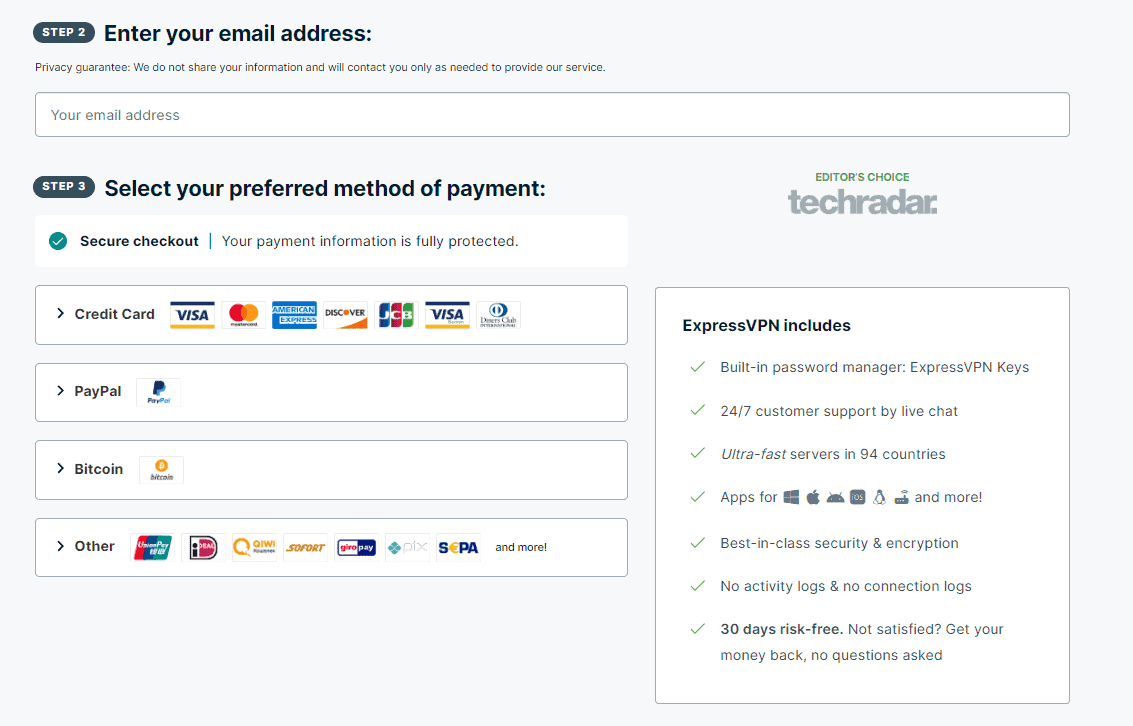1133x726 pixels.
Task: Click the QIWI payment icon
Action: click(x=254, y=548)
